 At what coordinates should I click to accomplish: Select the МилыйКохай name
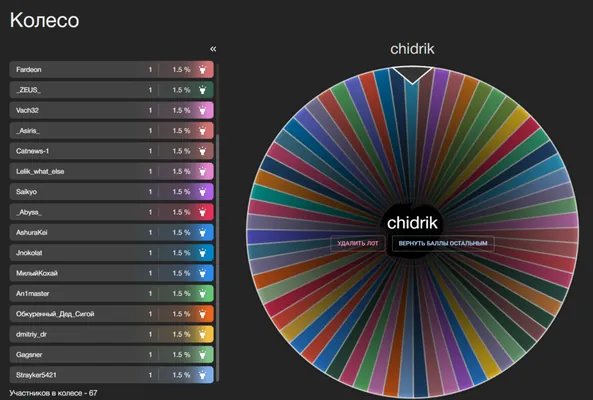coord(37,273)
